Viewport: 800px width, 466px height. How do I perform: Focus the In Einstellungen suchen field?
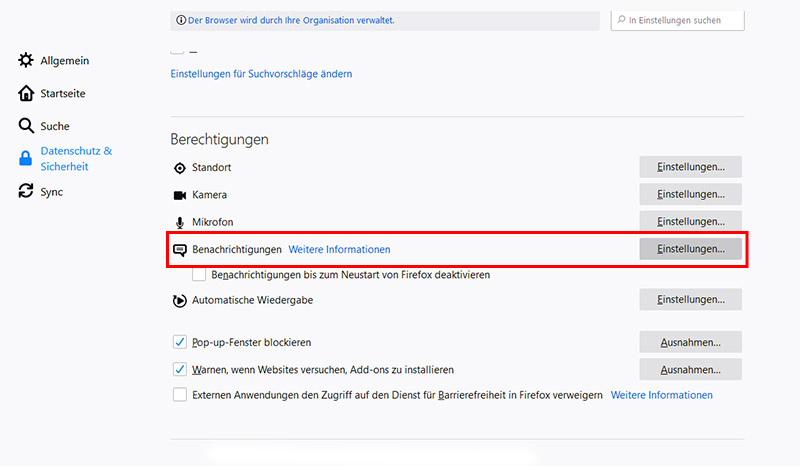click(678, 20)
